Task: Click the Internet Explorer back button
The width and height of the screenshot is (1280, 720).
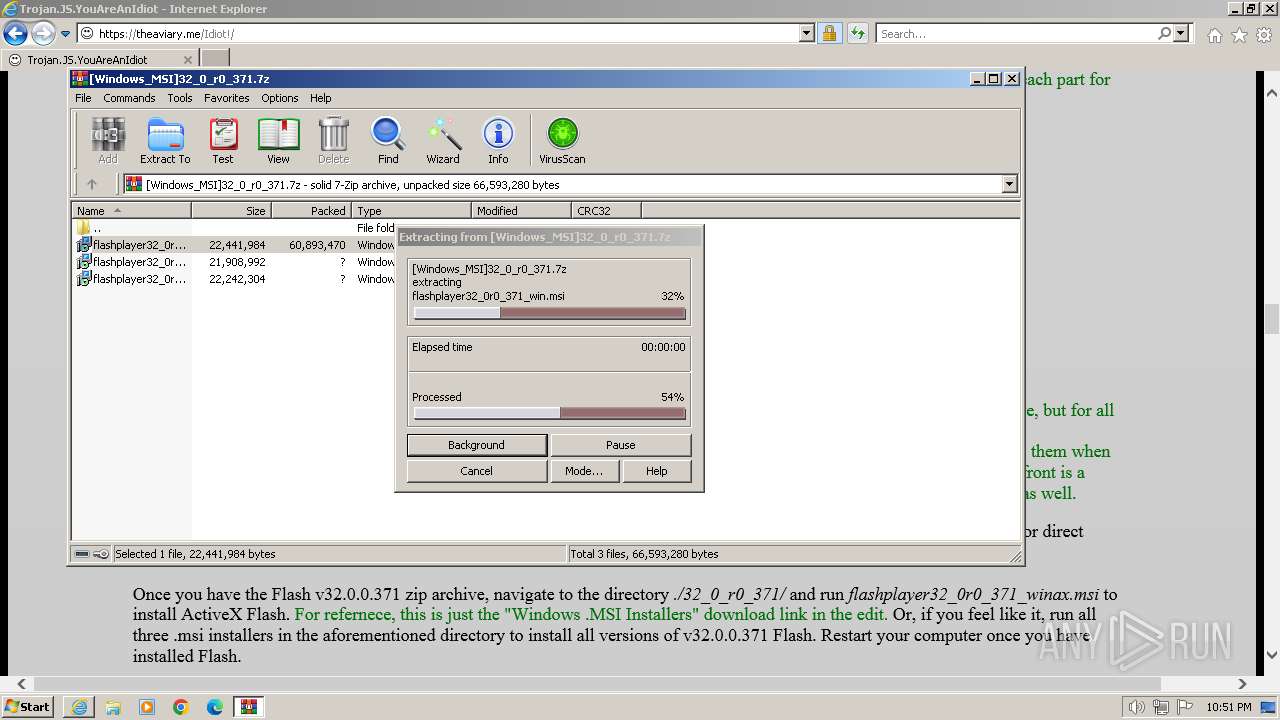Action: tap(15, 33)
